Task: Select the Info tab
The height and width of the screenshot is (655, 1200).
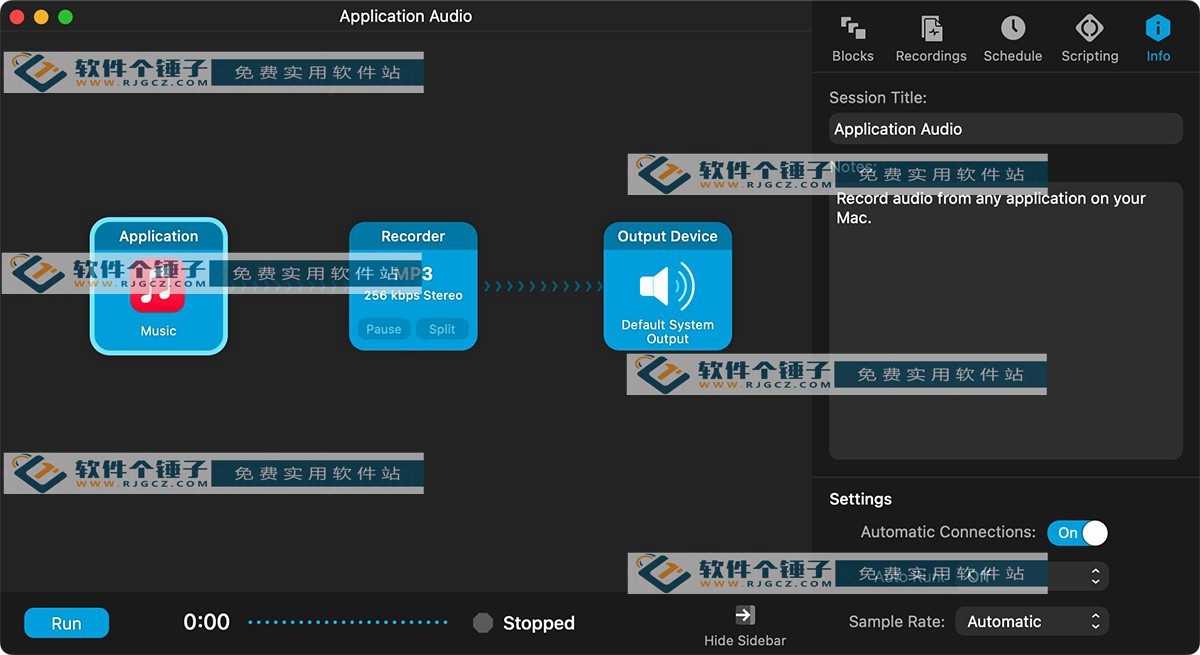Action: (x=1157, y=39)
